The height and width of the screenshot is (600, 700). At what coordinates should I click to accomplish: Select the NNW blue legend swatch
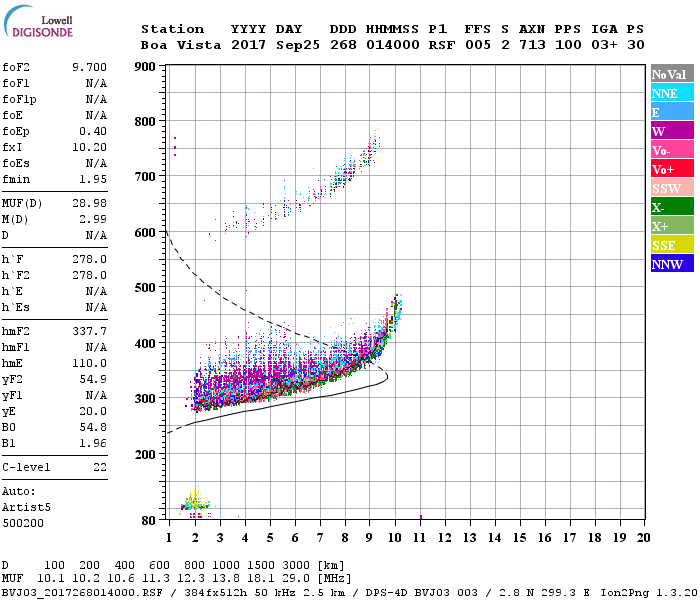click(672, 264)
